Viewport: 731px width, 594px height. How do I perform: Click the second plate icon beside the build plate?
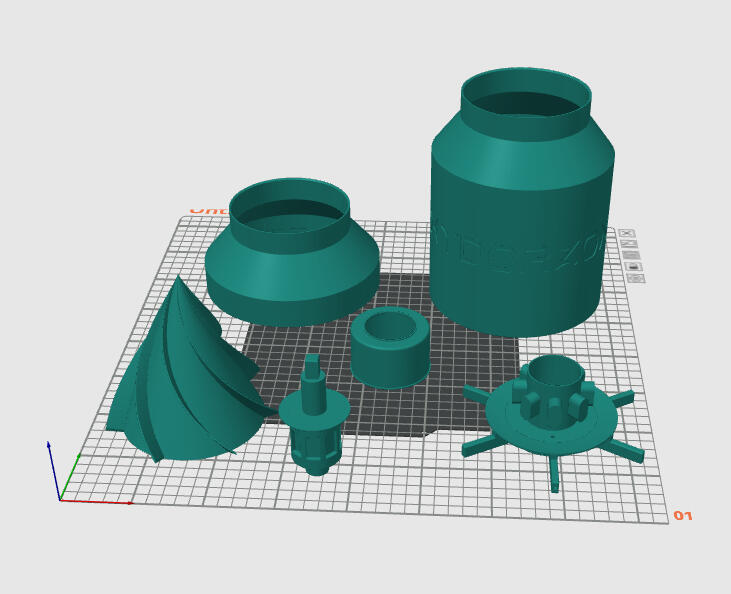[629, 243]
